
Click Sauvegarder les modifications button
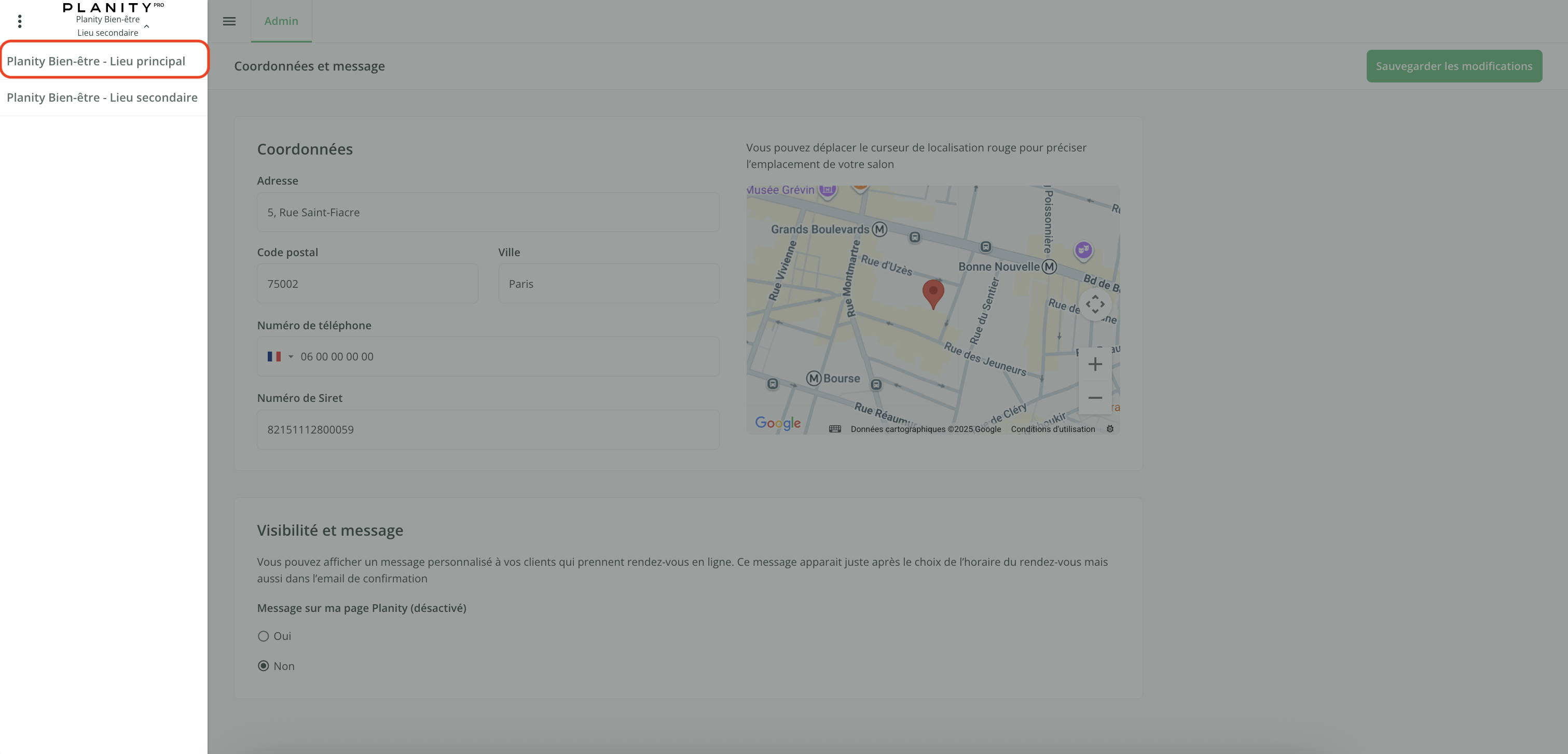(x=1453, y=66)
